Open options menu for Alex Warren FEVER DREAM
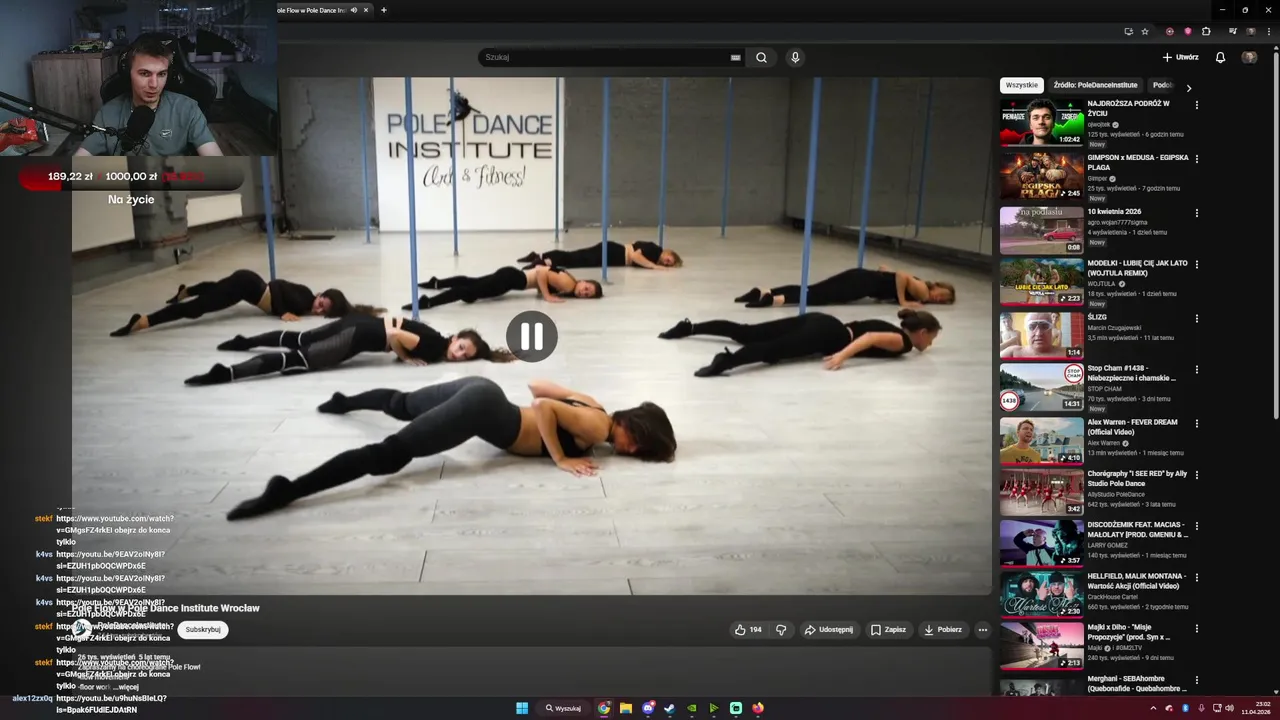The width and height of the screenshot is (1280, 720). pyautogui.click(x=1196, y=424)
